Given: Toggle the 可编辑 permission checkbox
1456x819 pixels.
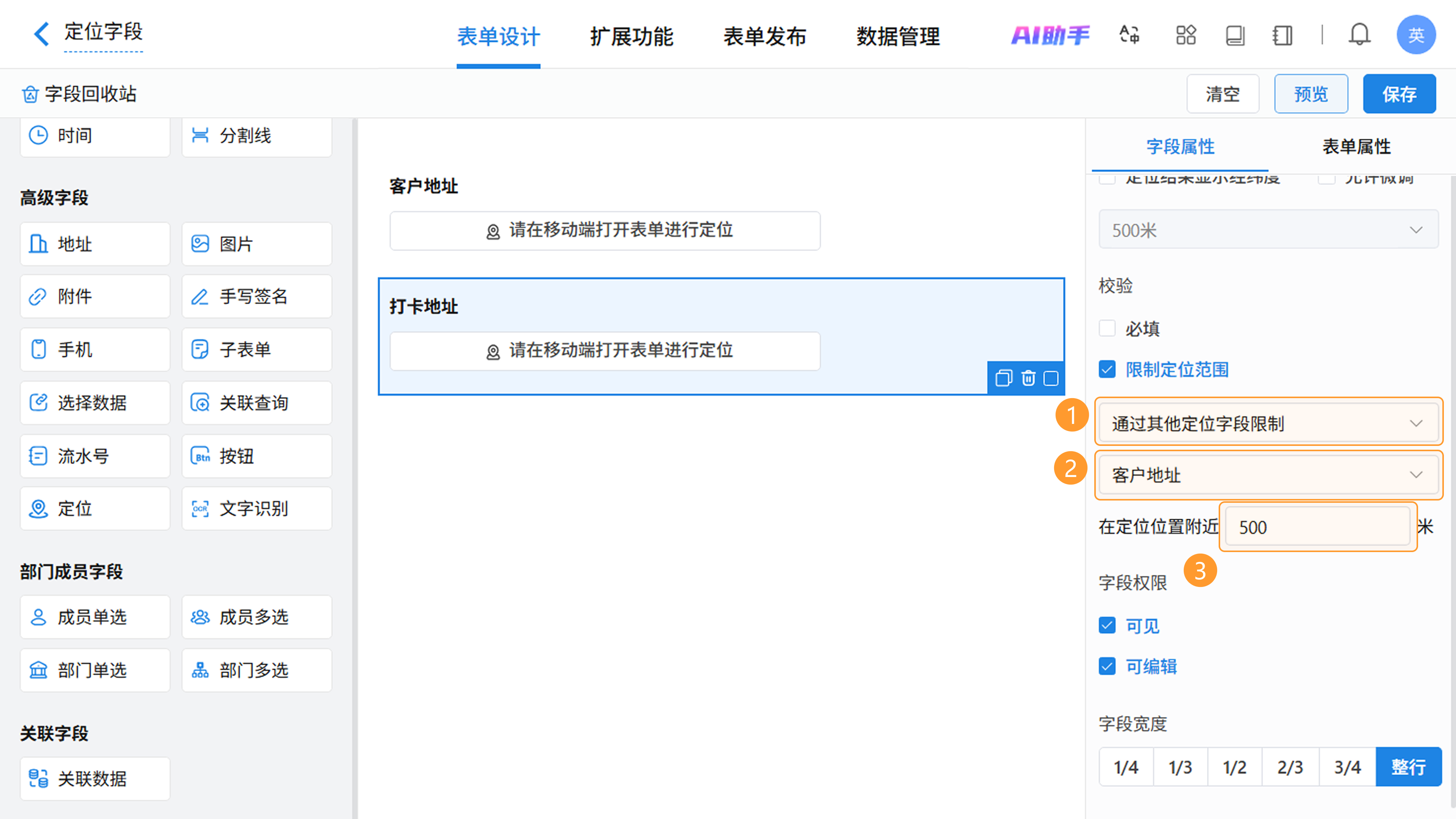Looking at the screenshot, I should 1107,667.
